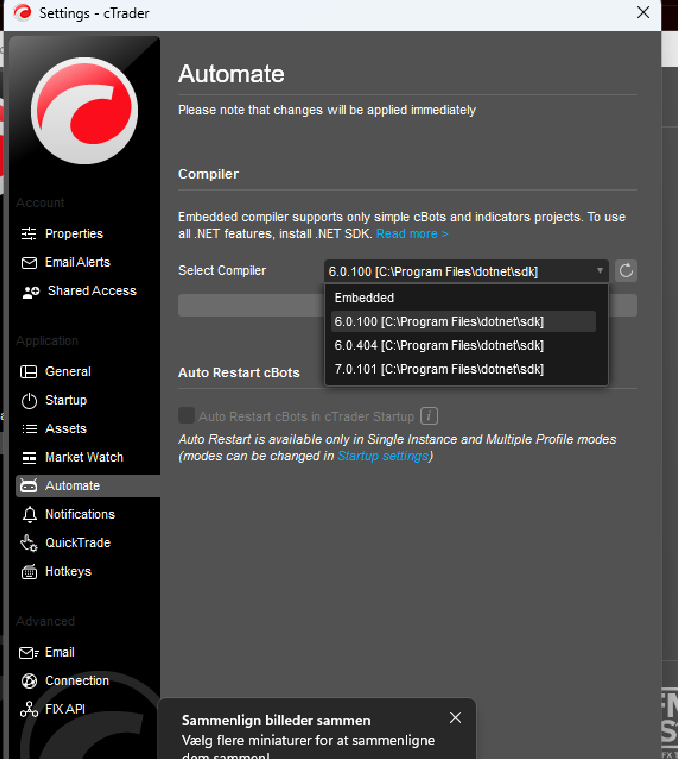Click the Assets list icon
The height and width of the screenshot is (759, 678).
click(x=30, y=429)
